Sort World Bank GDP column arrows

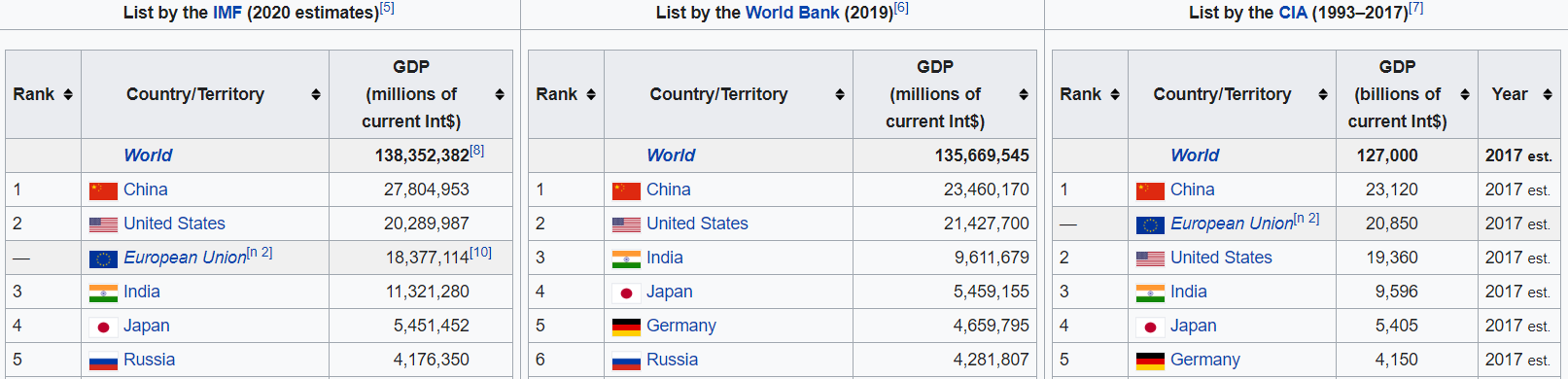1024,94
